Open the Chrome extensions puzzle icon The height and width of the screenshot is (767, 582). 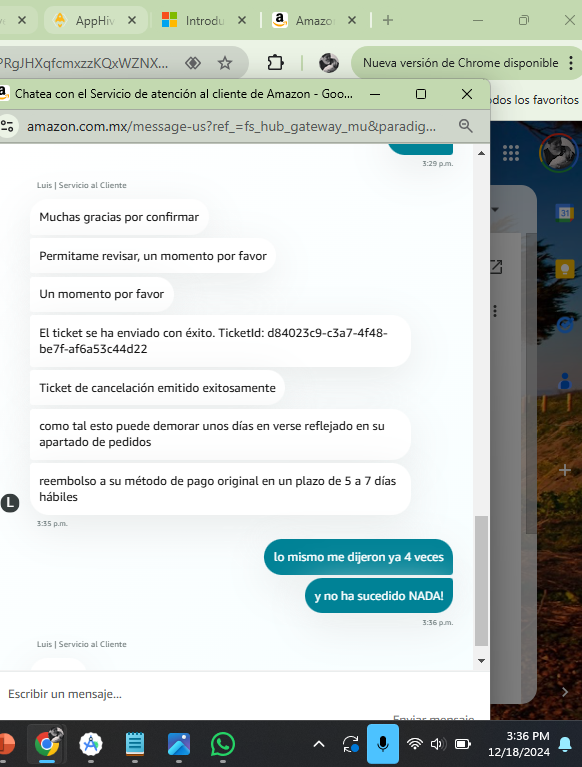click(x=275, y=63)
